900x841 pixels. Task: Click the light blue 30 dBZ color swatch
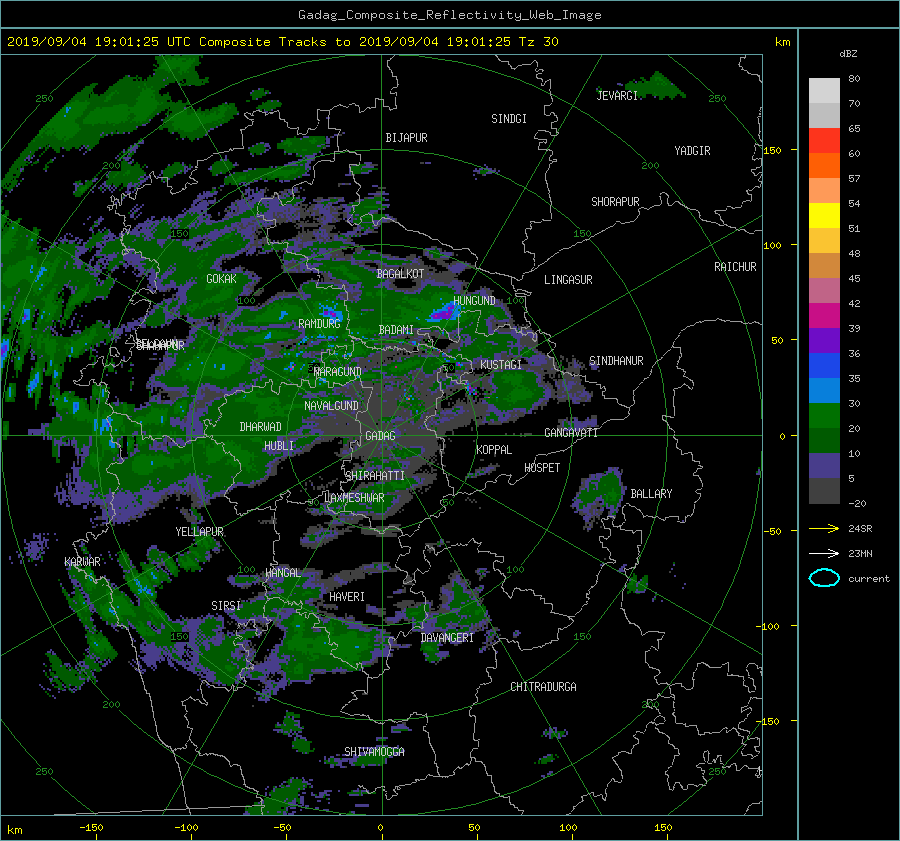pyautogui.click(x=824, y=390)
